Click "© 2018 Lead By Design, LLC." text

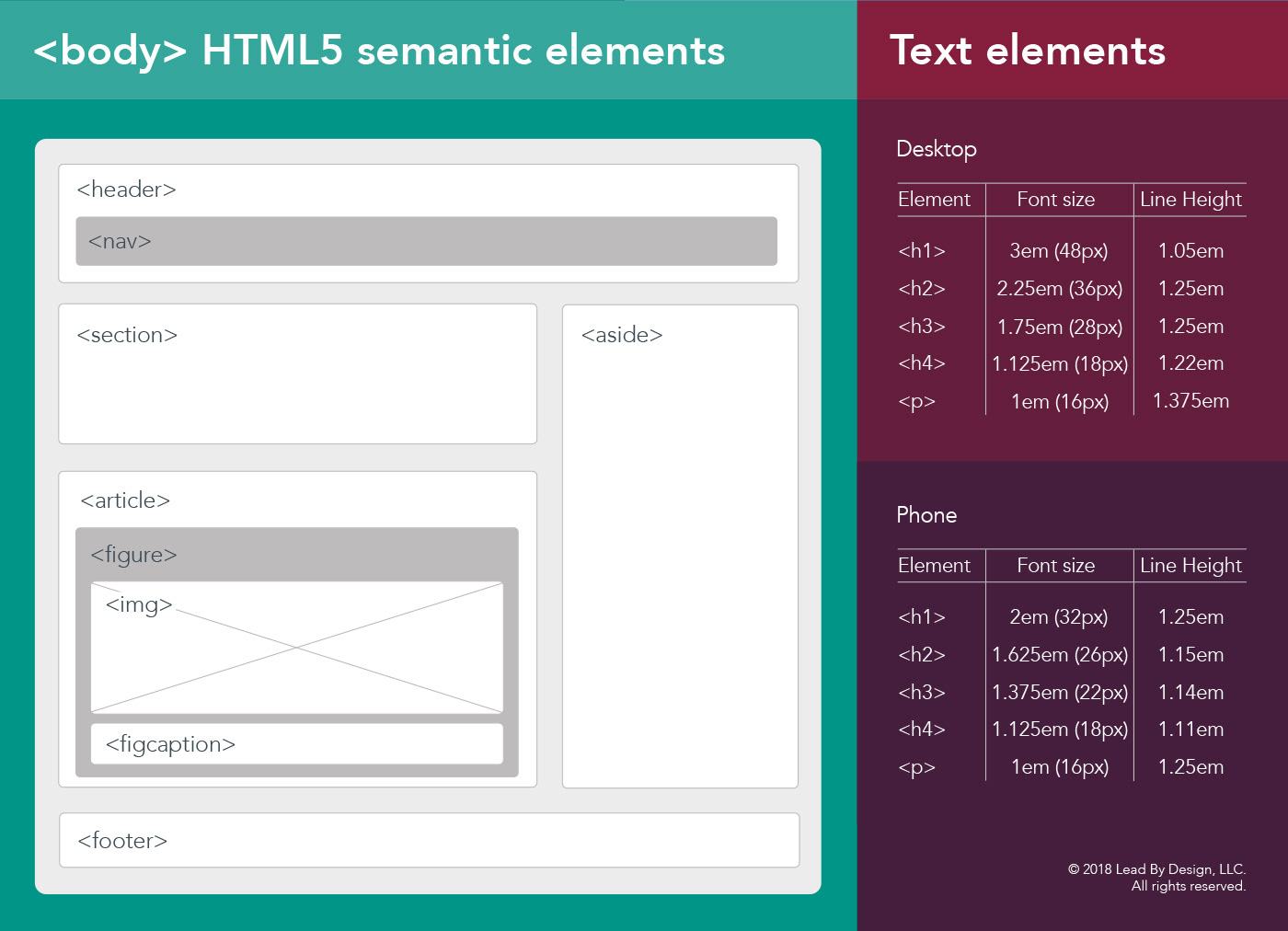tap(1156, 869)
